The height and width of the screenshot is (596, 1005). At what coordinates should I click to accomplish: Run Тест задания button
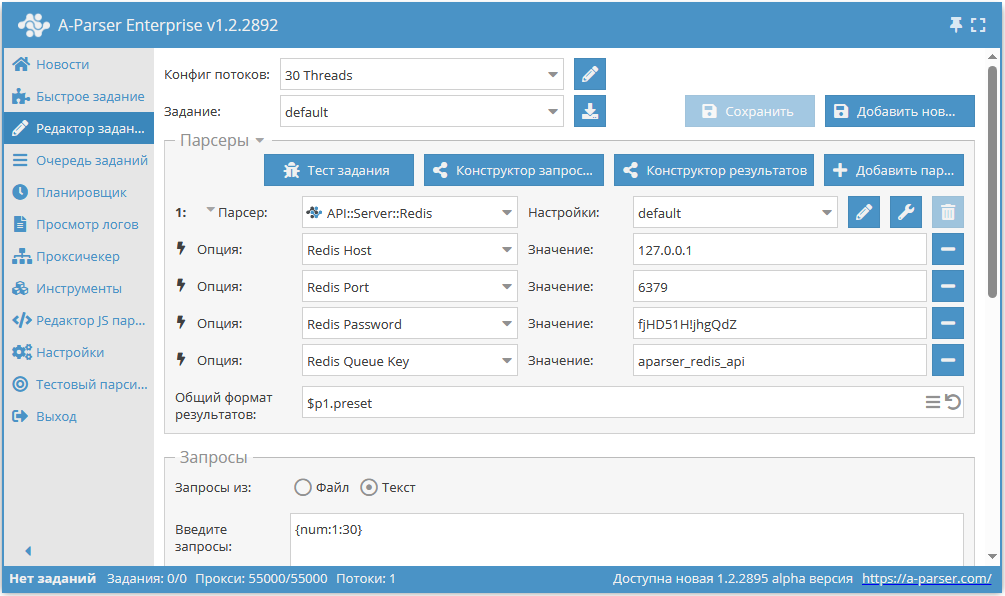coord(338,170)
